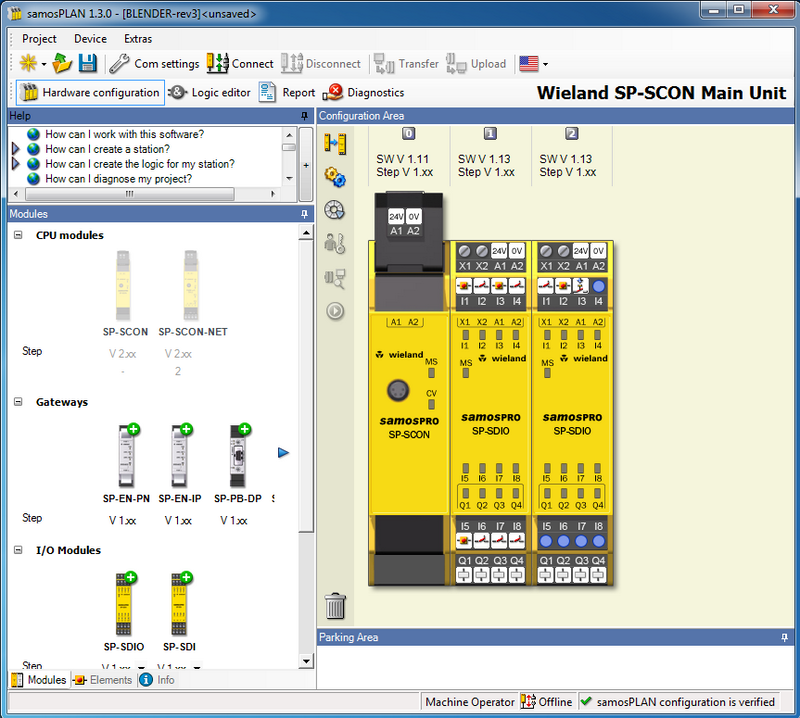Switch to the Modules tab
Image resolution: width=800 pixels, height=718 pixels.
coord(39,680)
